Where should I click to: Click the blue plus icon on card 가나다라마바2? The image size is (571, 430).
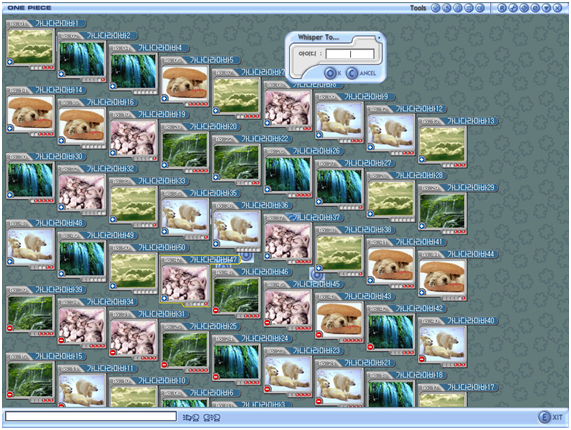[x=62, y=74]
